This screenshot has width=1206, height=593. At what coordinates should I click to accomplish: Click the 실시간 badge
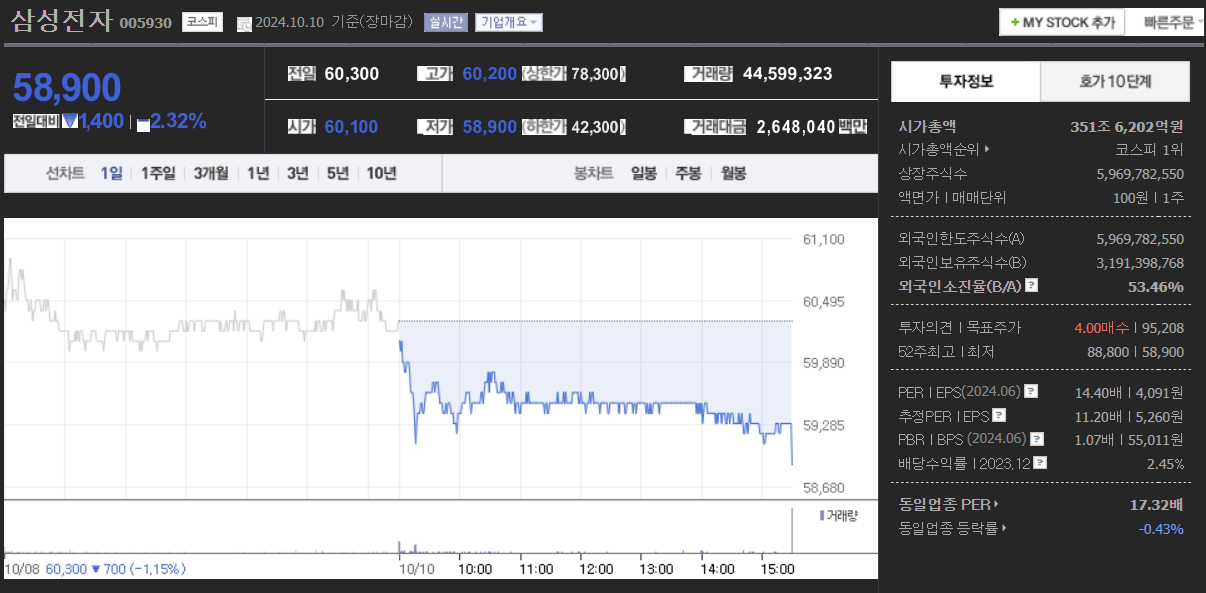445,22
